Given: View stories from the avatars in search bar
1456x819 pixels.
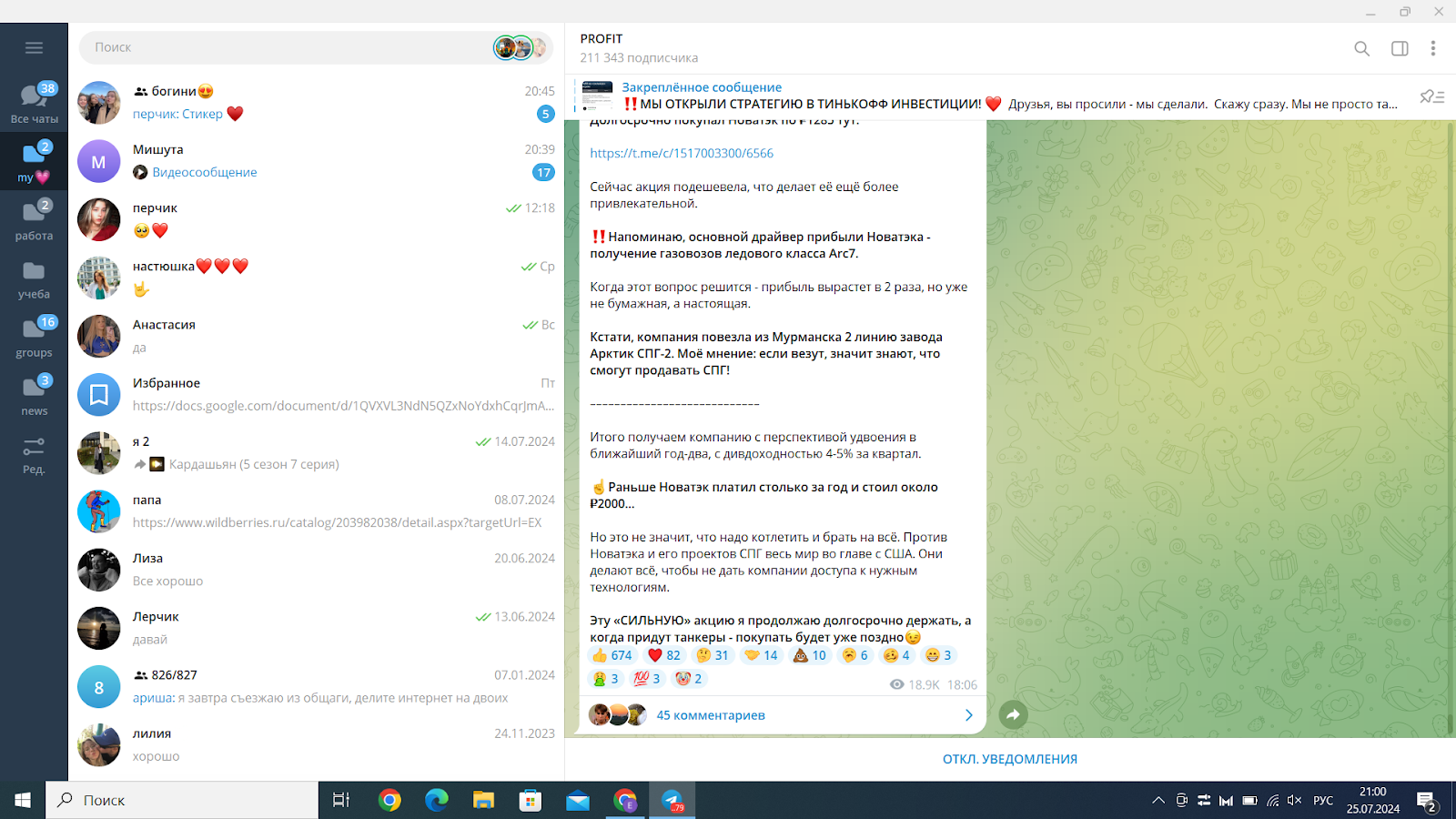Looking at the screenshot, I should (521, 47).
